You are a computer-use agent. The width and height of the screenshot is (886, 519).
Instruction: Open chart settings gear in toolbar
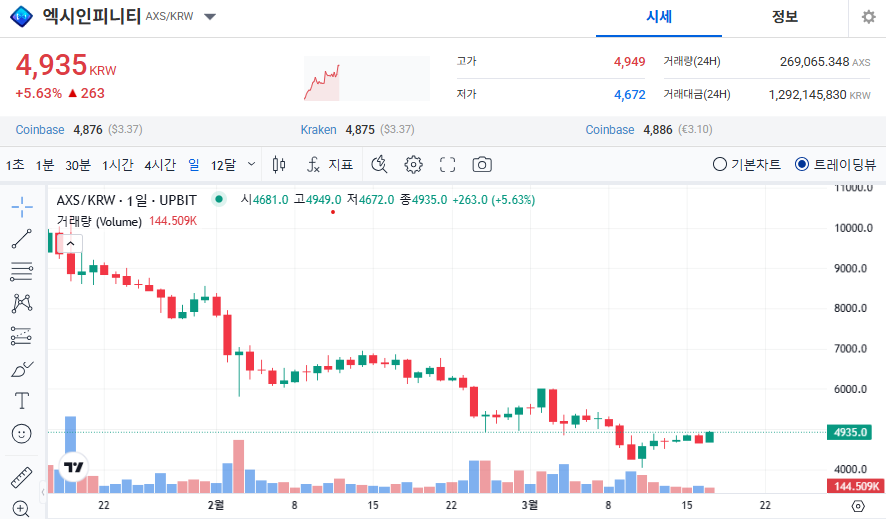point(414,164)
